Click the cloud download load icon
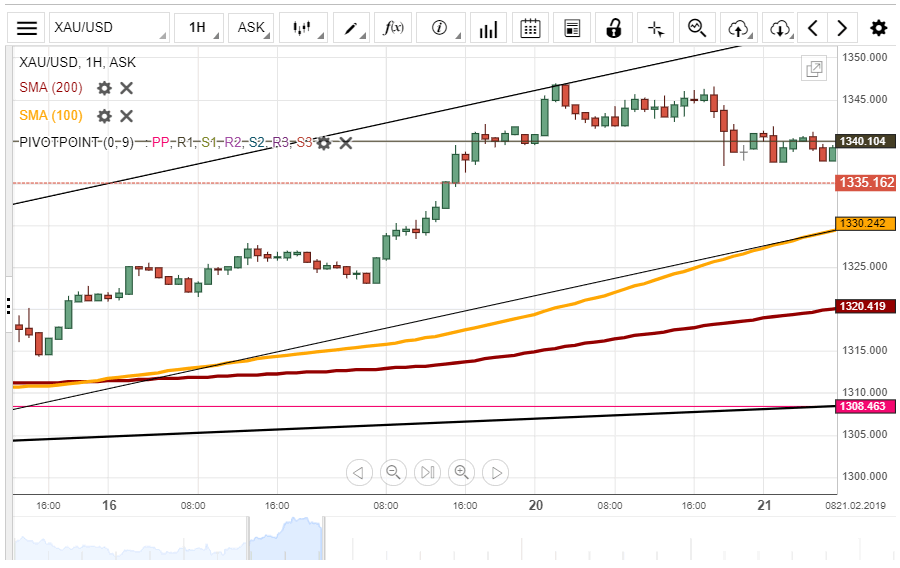The width and height of the screenshot is (900, 568). (x=781, y=28)
